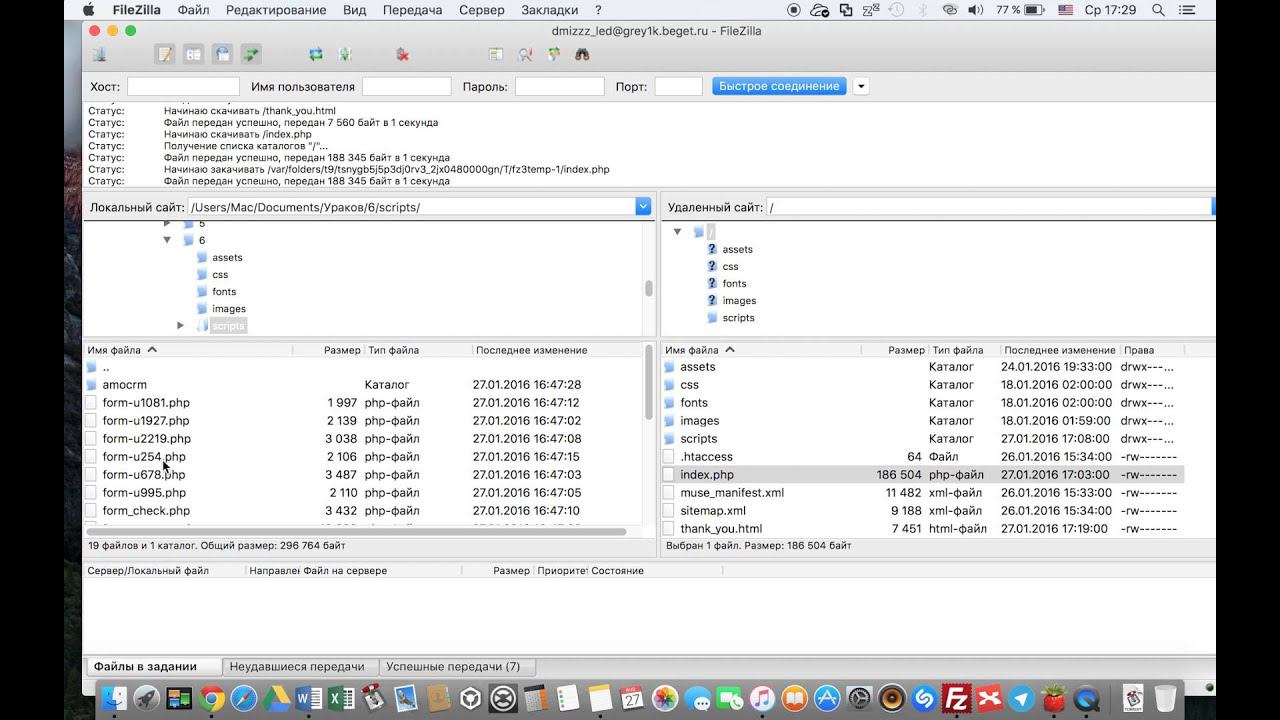The image size is (1280, 720).
Task: Open Google Drive from the Dock
Action: (x=277, y=698)
